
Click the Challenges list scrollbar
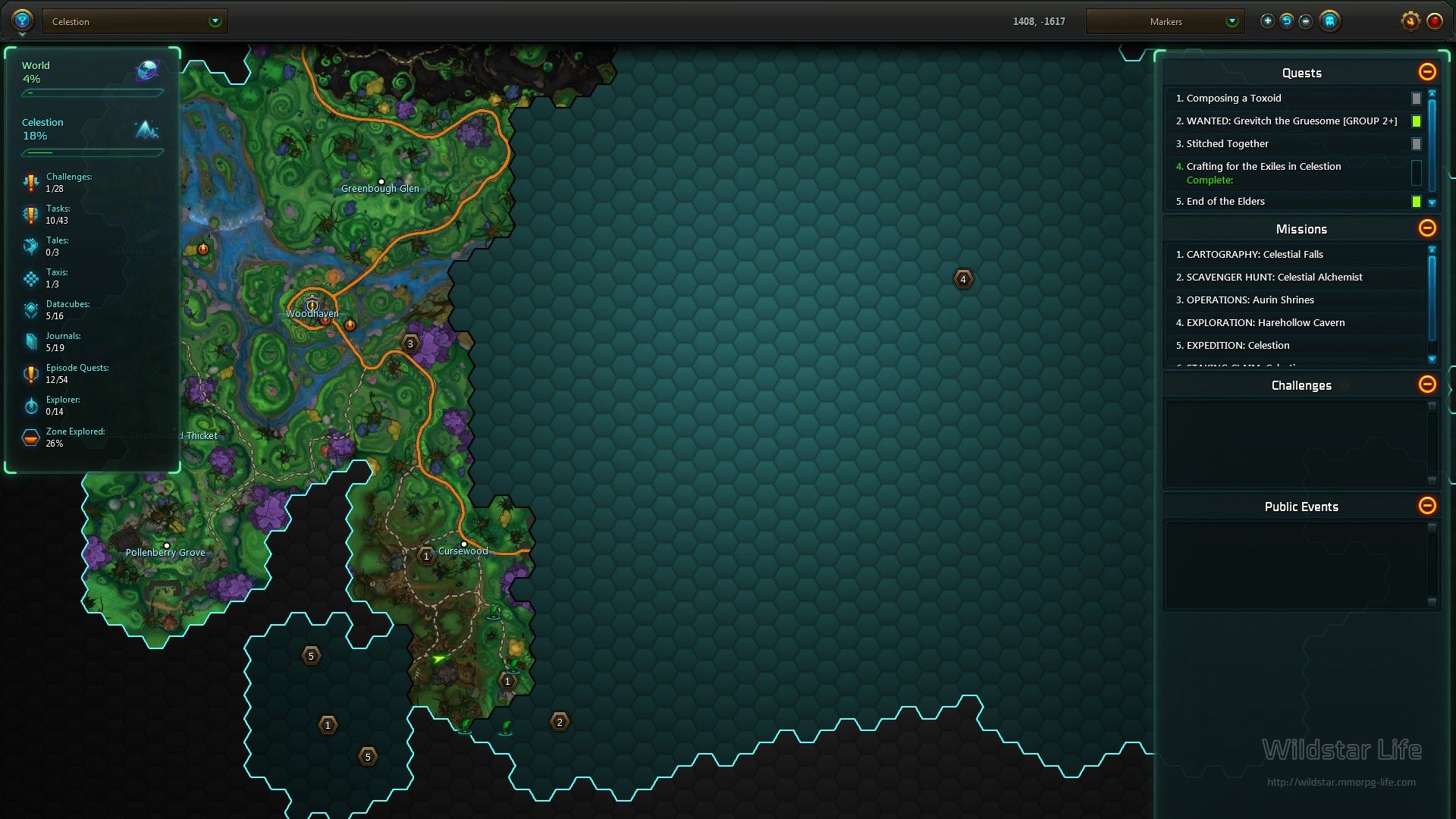[1432, 443]
